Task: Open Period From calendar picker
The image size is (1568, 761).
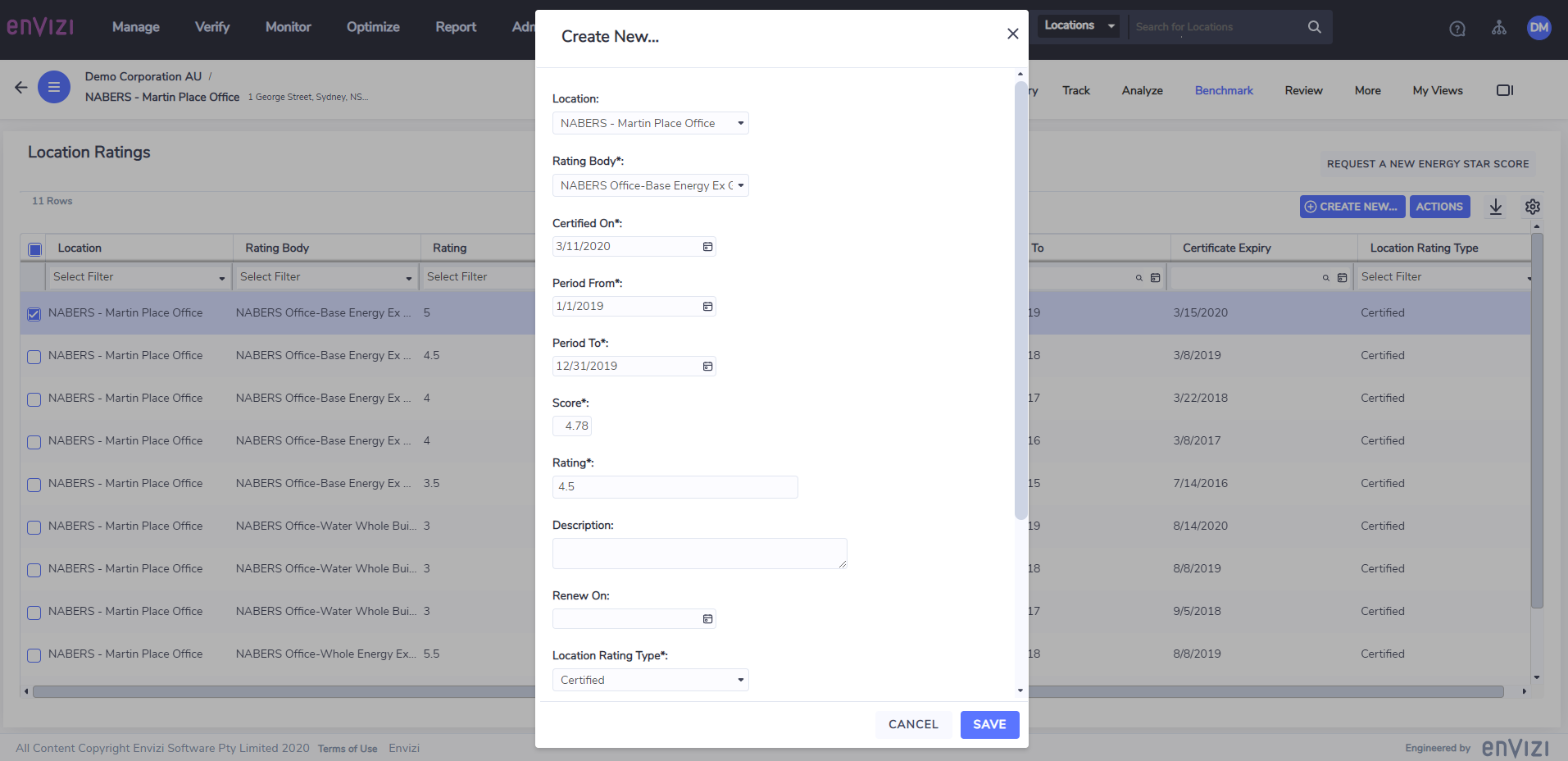Action: (707, 307)
